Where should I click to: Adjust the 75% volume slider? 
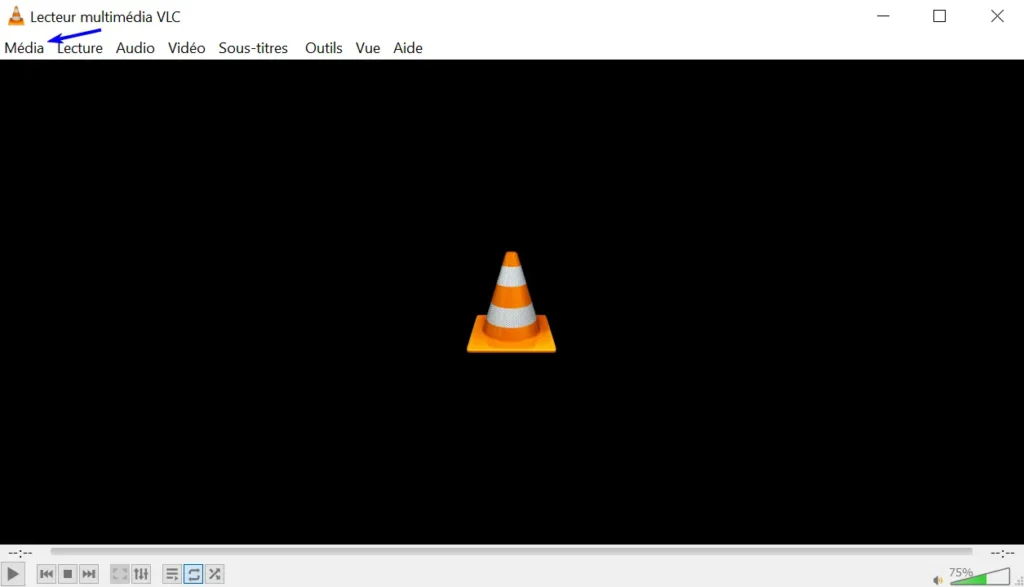pos(985,578)
